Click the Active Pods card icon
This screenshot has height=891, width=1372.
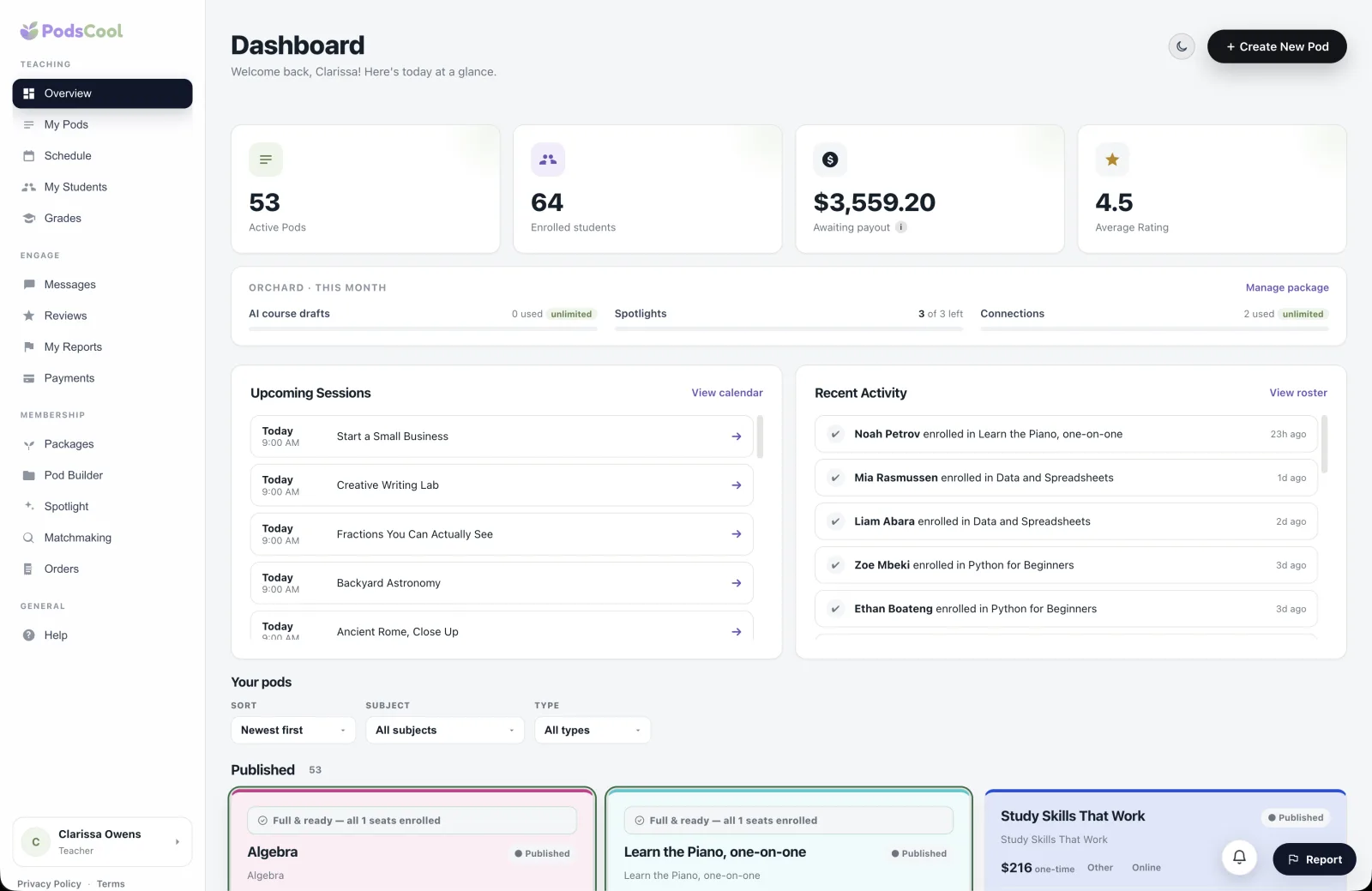tap(266, 160)
